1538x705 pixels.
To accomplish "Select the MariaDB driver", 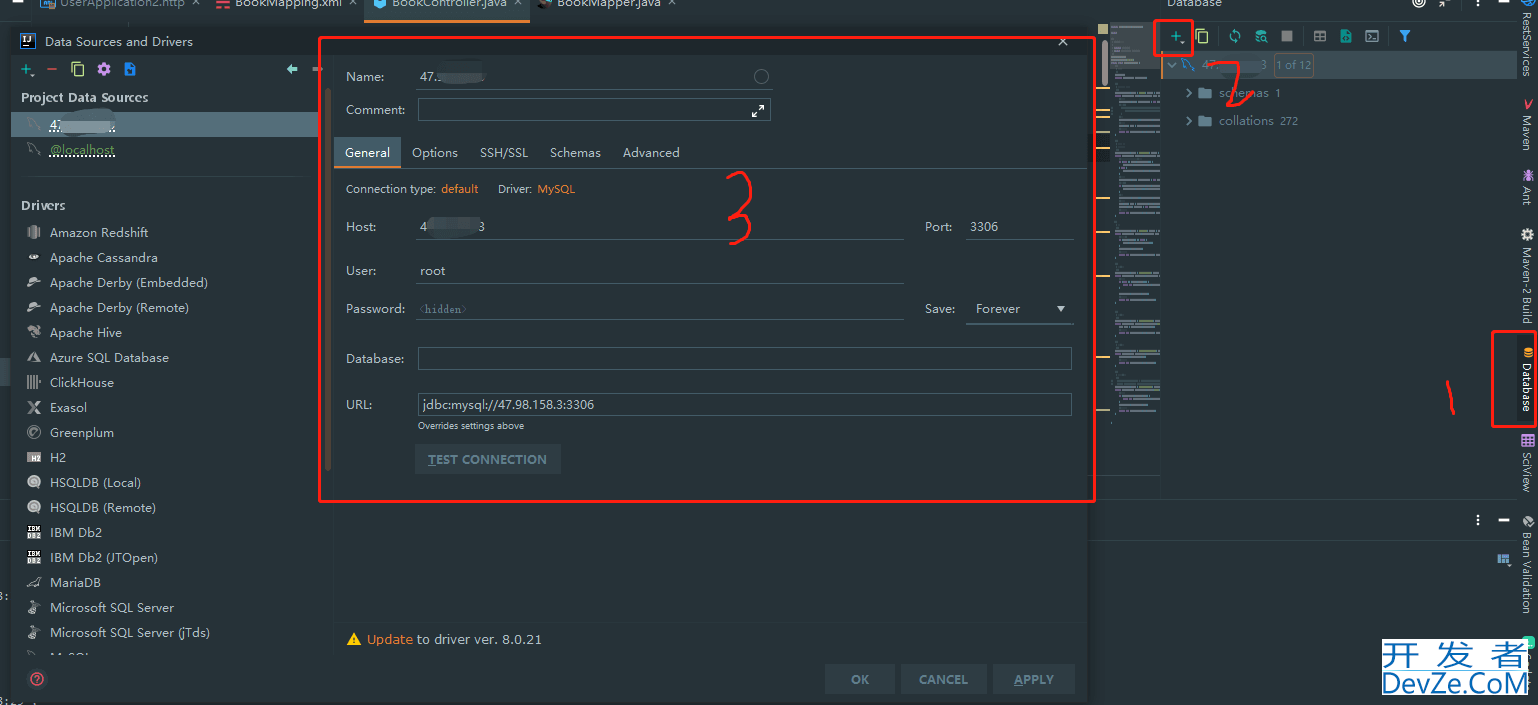I will coord(75,583).
